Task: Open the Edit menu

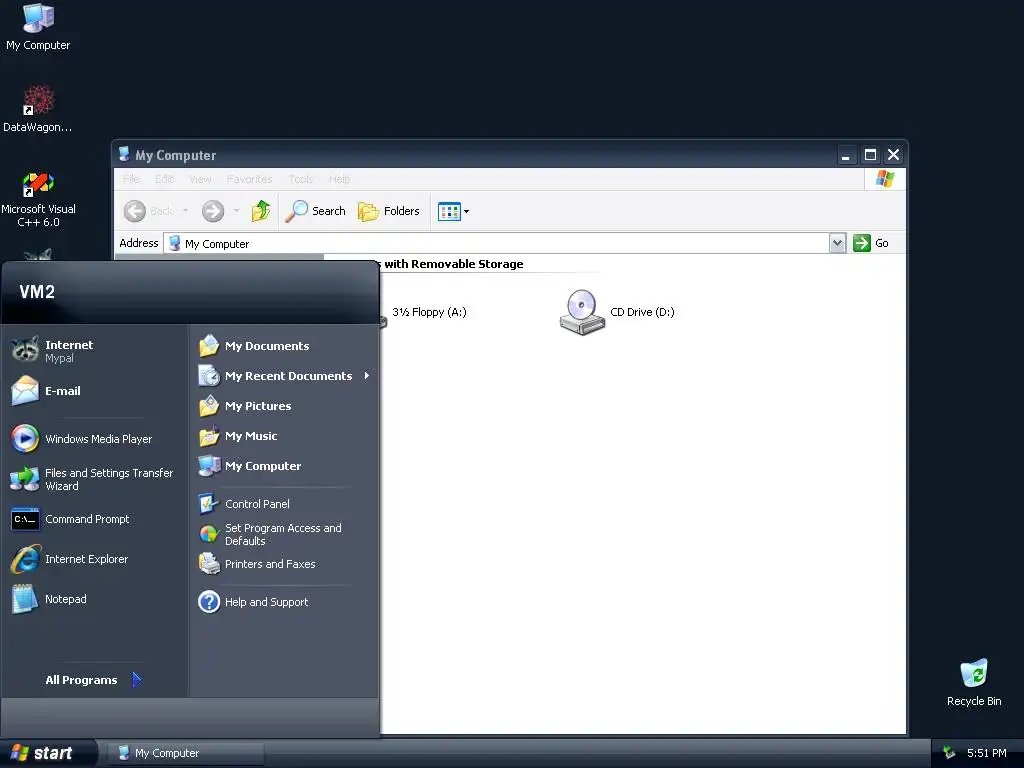Action: [x=164, y=179]
